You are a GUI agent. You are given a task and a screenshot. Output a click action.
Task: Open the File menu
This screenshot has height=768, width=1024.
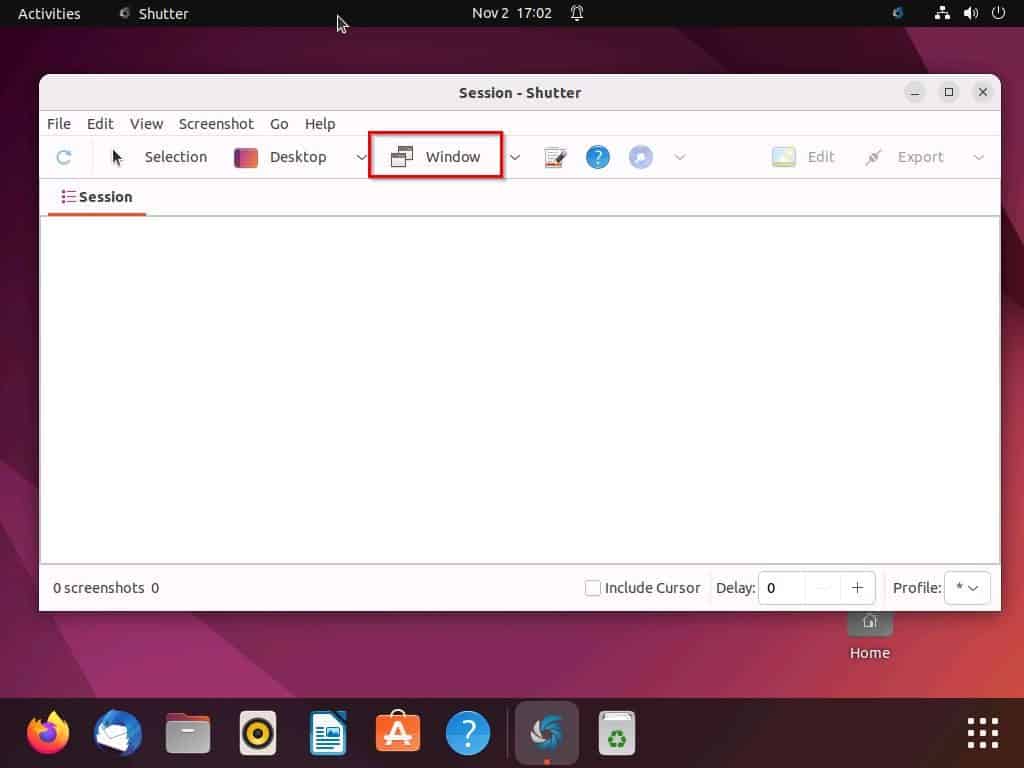(x=59, y=123)
